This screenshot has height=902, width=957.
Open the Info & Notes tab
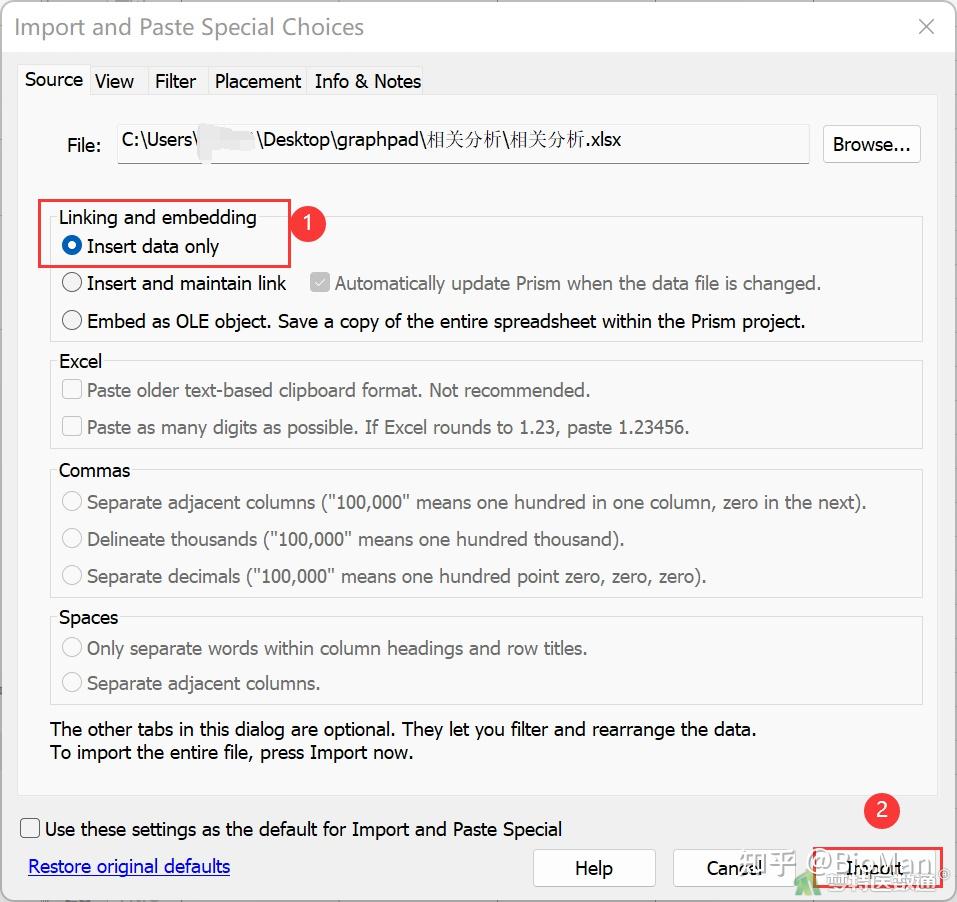point(368,81)
